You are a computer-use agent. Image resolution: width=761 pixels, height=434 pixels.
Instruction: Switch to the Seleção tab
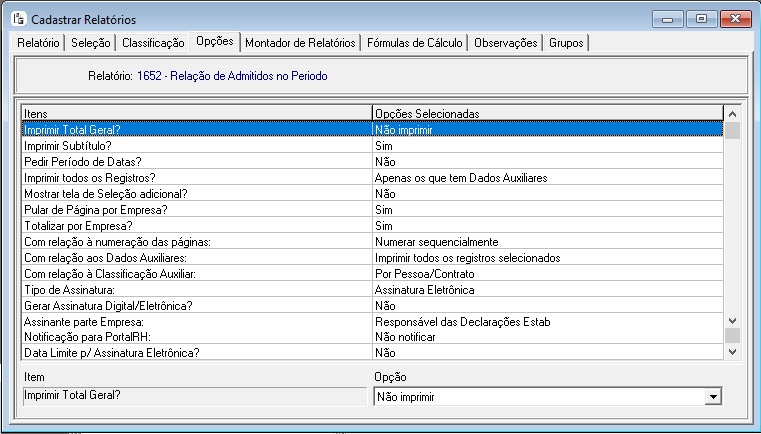click(92, 43)
